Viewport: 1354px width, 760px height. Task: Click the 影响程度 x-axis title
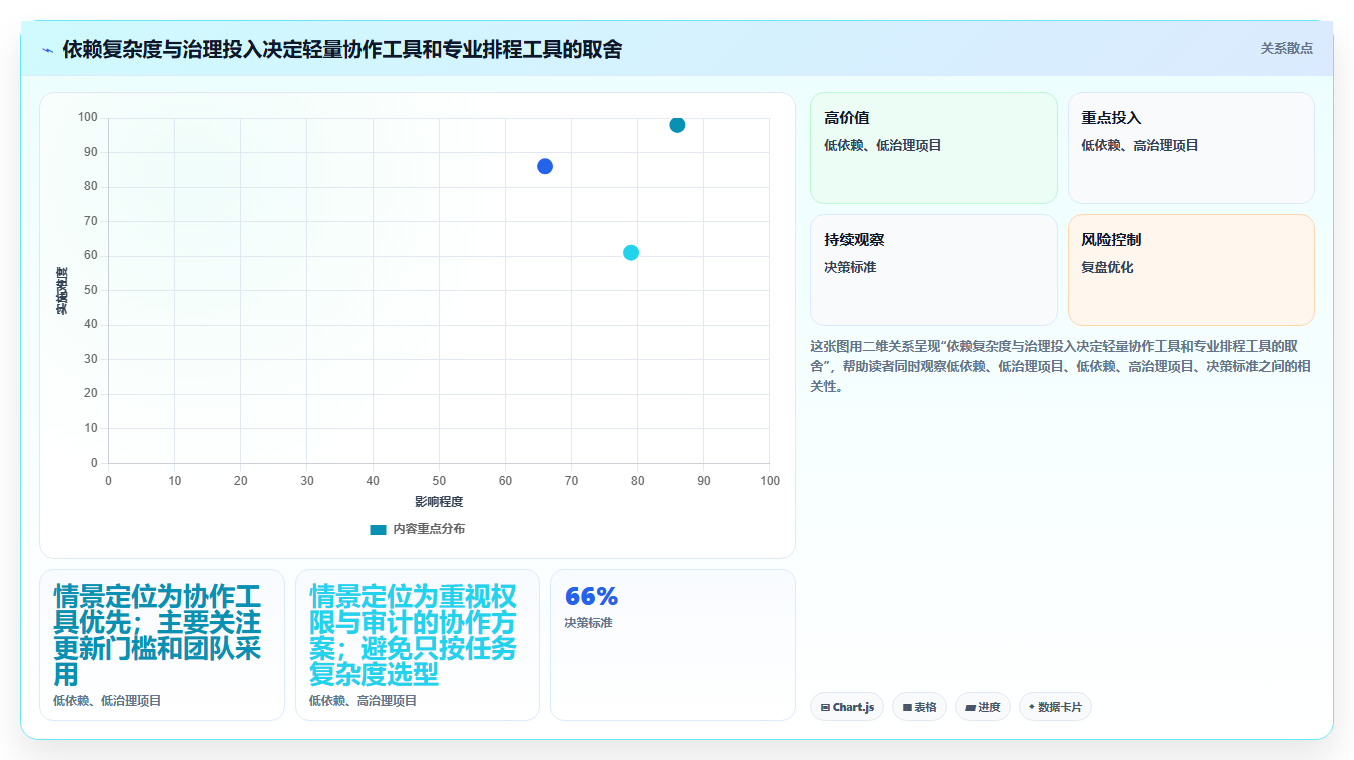coord(439,502)
